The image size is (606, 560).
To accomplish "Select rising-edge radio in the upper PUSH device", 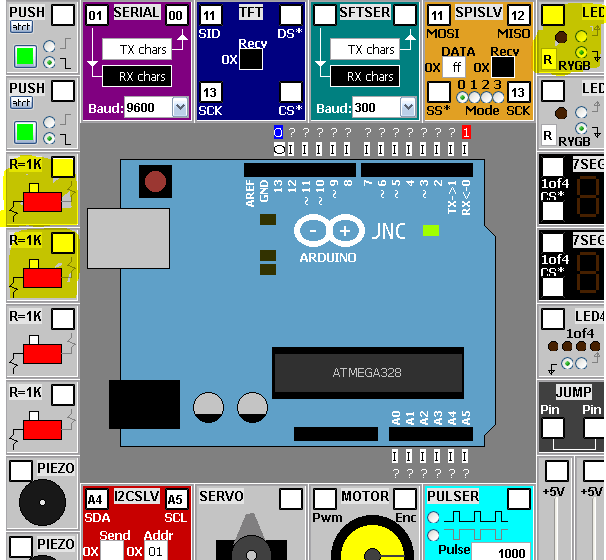I will click(49, 46).
